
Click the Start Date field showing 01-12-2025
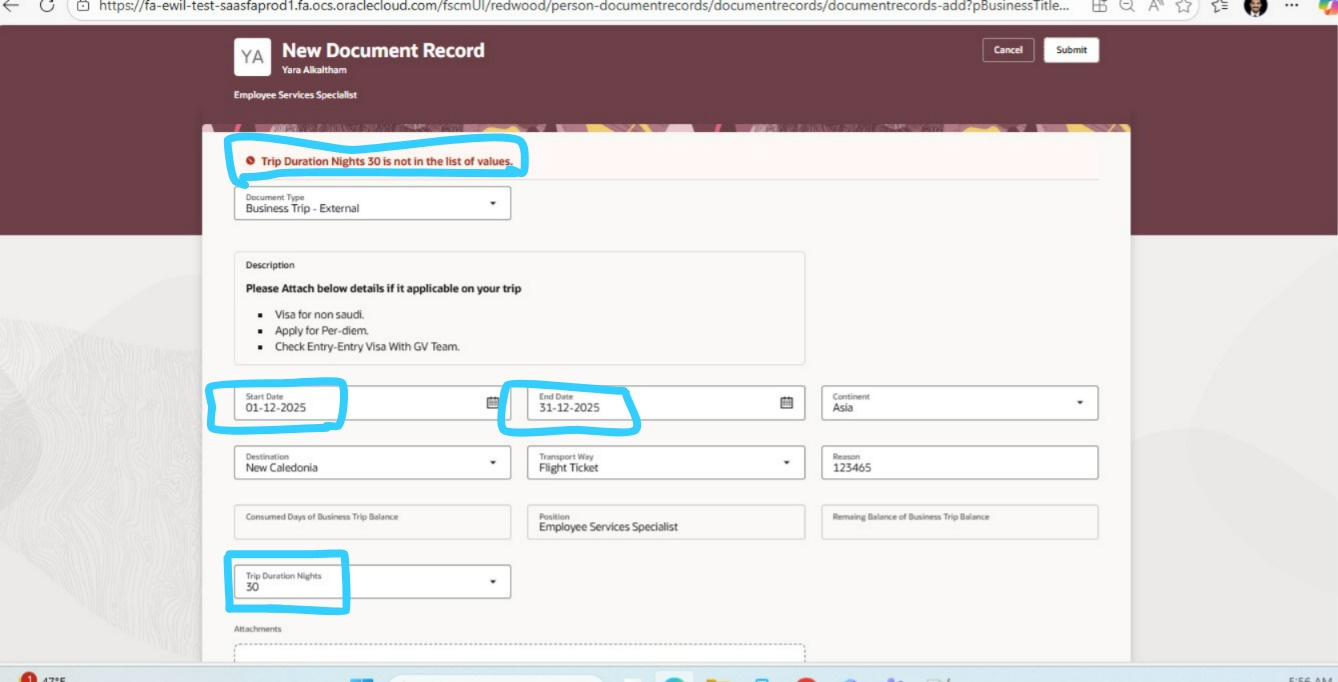[372, 403]
